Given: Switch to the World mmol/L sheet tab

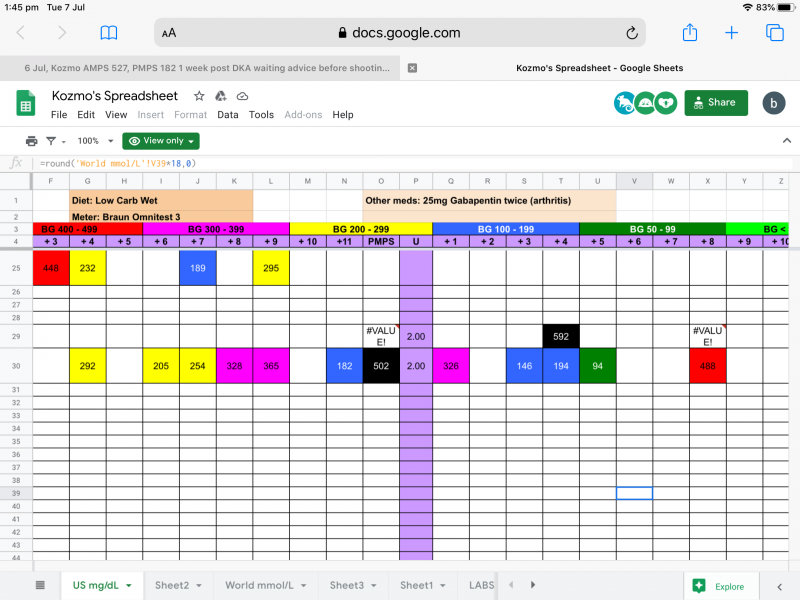Looking at the screenshot, I should pyautogui.click(x=259, y=585).
